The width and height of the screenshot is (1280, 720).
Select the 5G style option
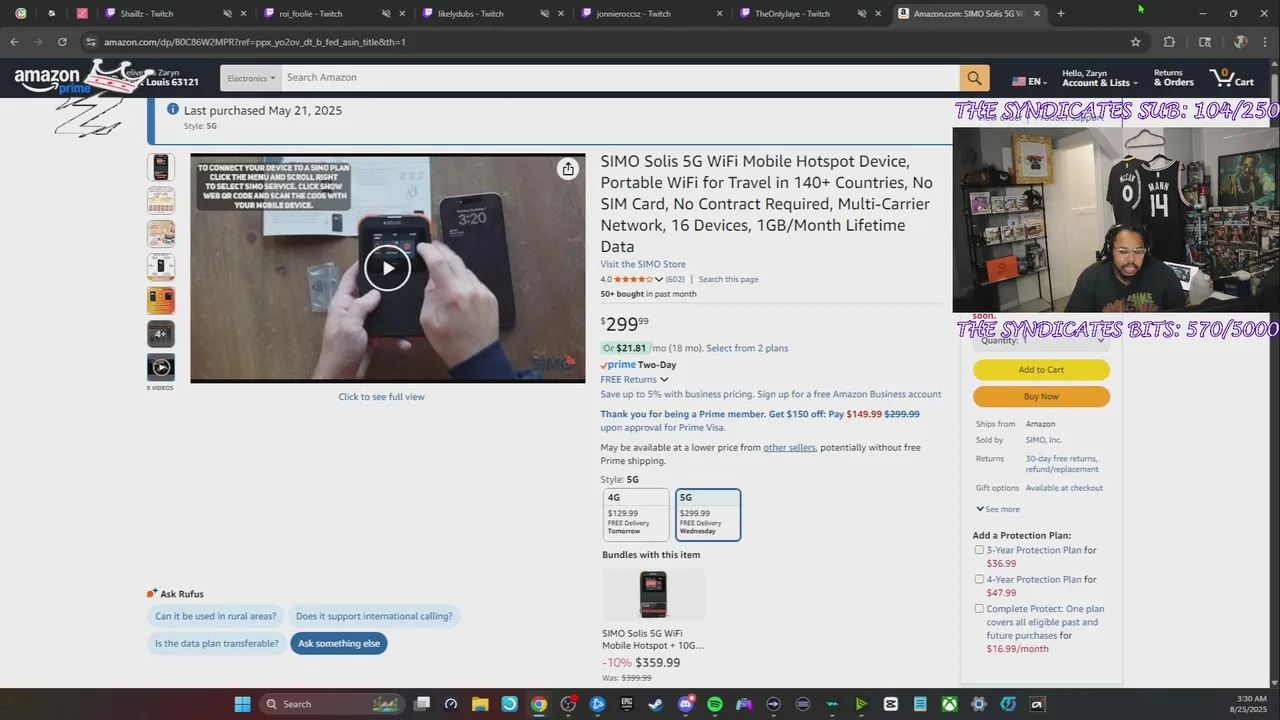708,514
